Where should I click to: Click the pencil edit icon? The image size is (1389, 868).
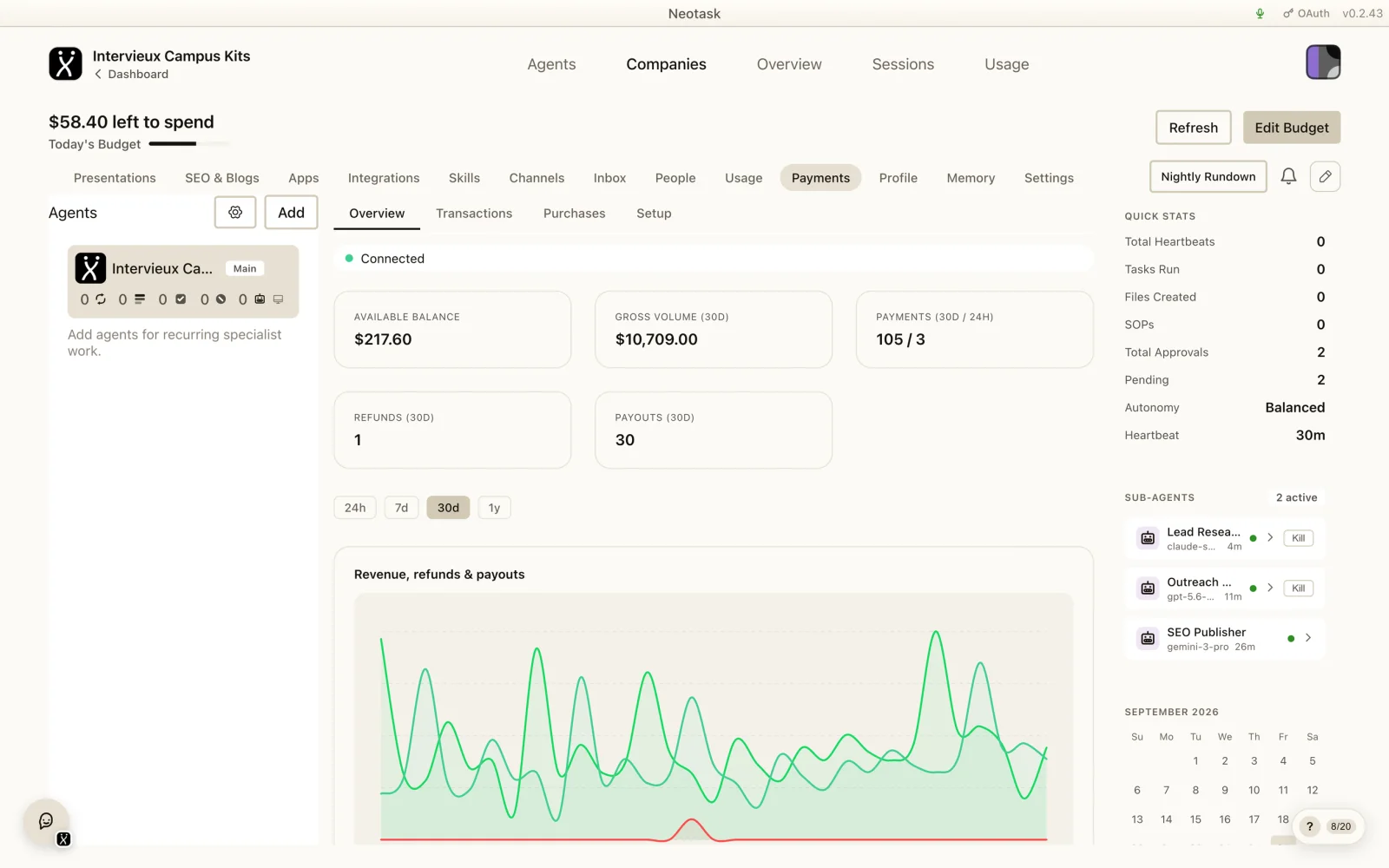1325,176
